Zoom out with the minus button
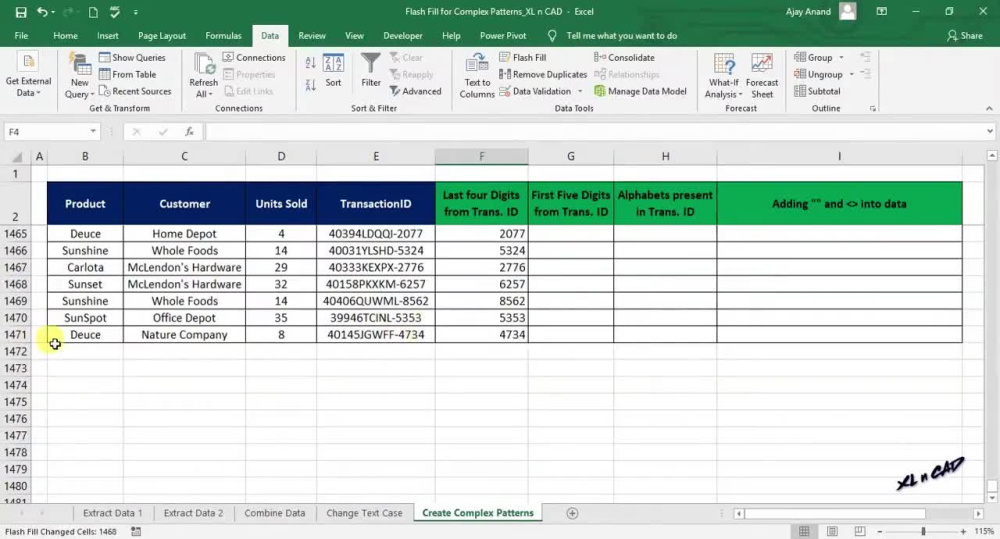Screen dimensions: 1000x539 point(880,531)
